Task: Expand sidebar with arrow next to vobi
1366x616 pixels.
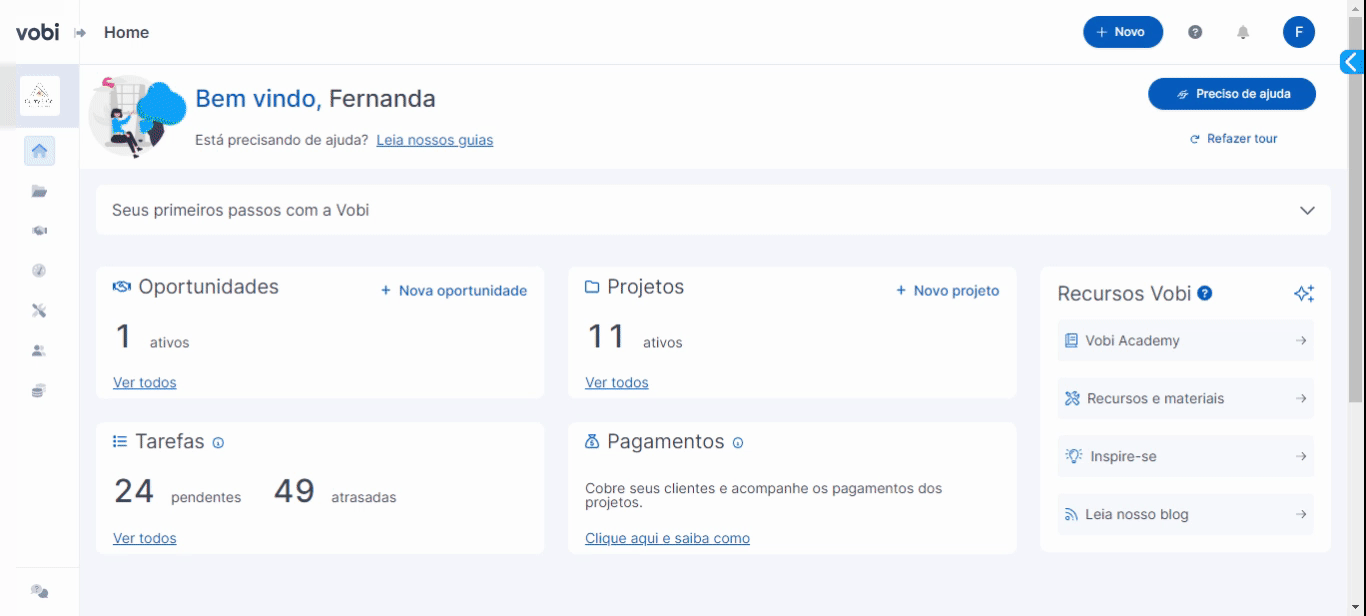Action: 81,33
